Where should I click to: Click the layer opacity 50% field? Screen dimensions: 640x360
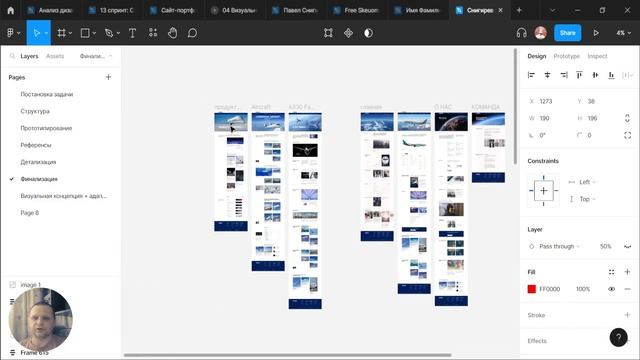(606, 247)
